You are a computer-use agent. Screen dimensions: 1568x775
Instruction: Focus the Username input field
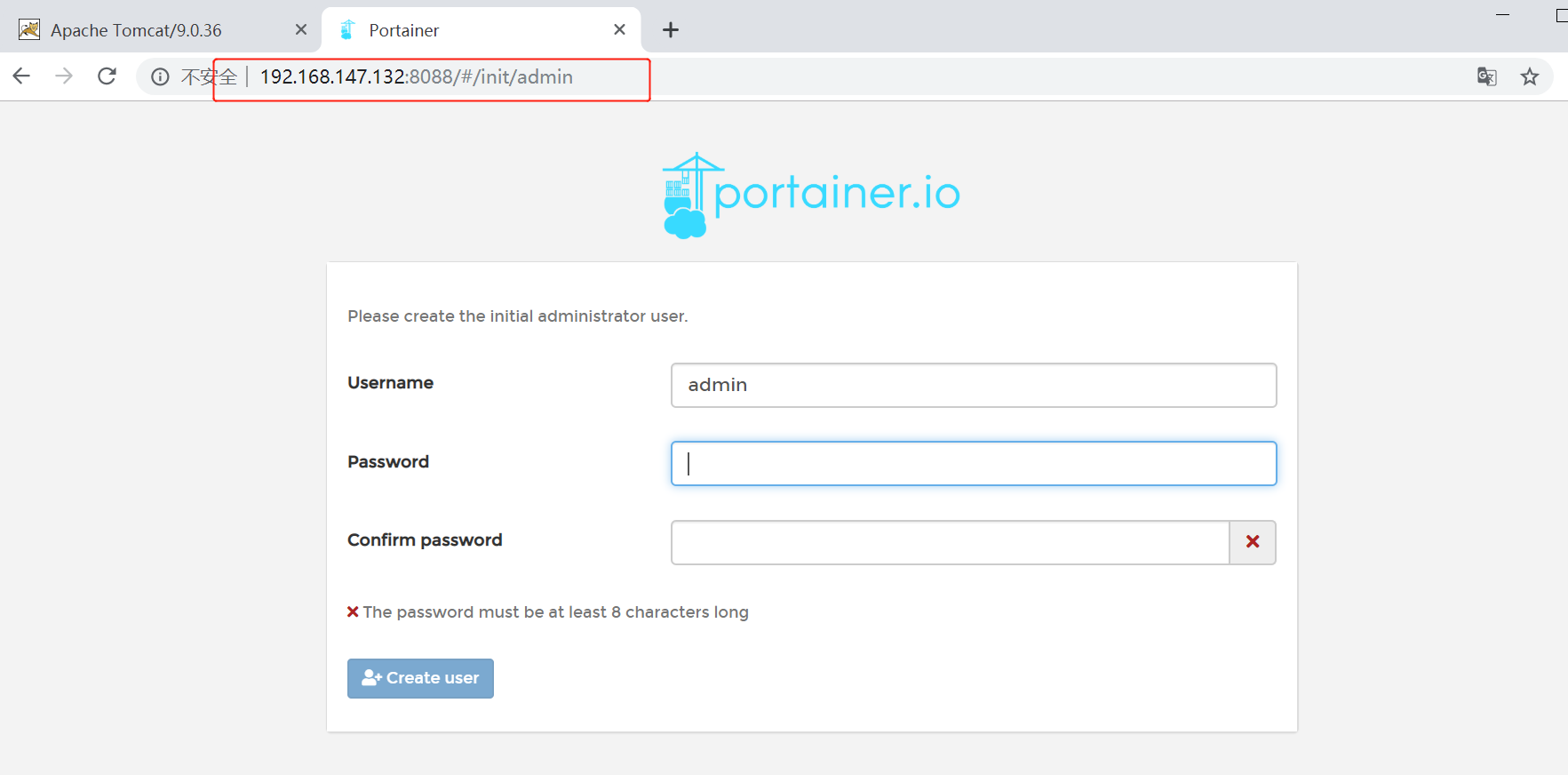click(974, 385)
